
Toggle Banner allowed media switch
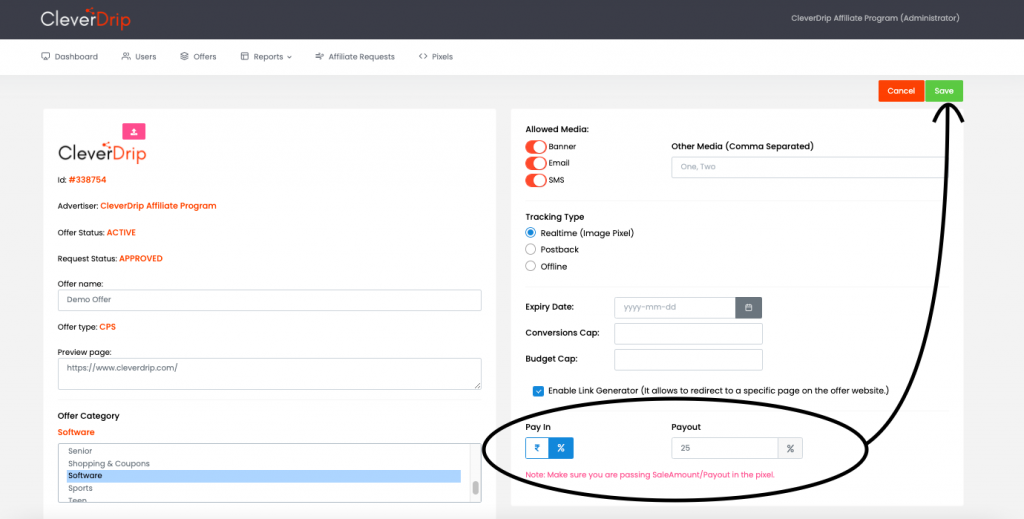tap(536, 146)
